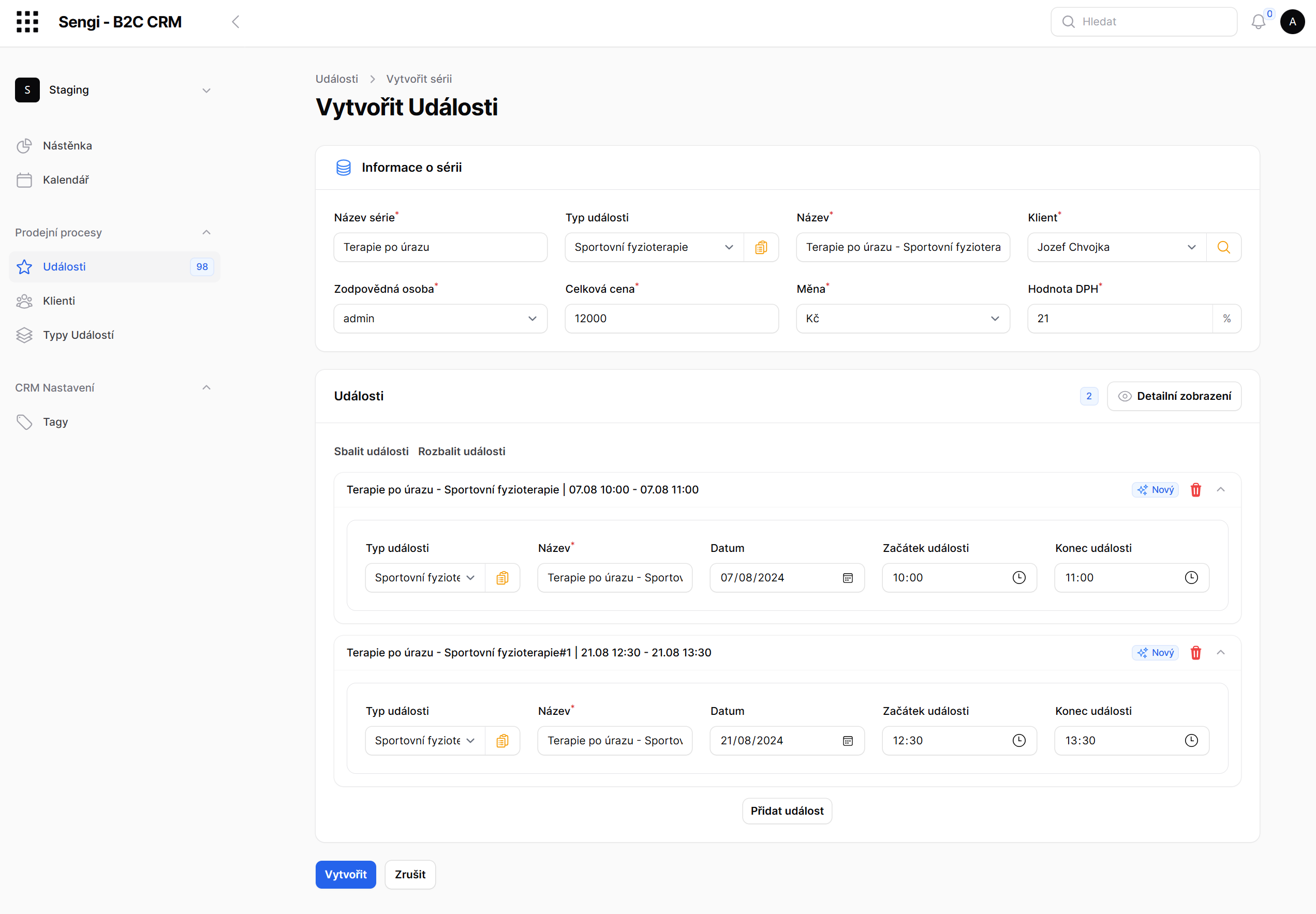Open Typ události dropdown in 21.08 event

425,741
